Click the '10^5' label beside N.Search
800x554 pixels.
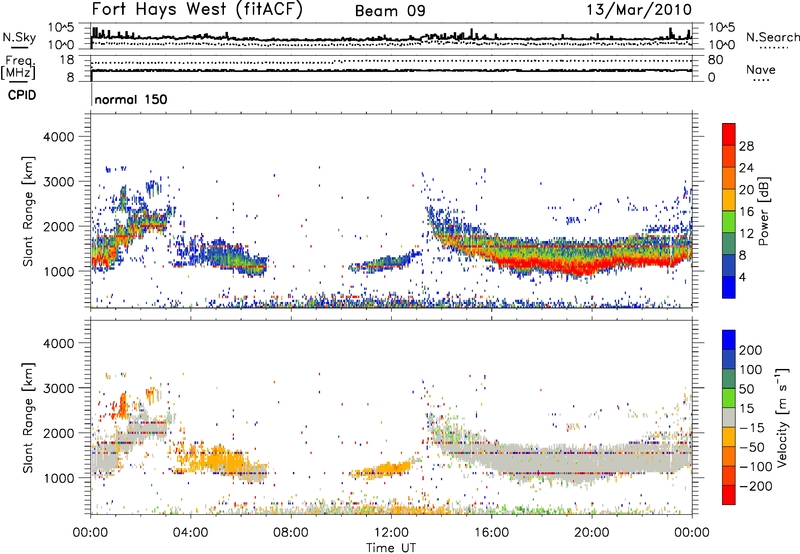coord(722,28)
